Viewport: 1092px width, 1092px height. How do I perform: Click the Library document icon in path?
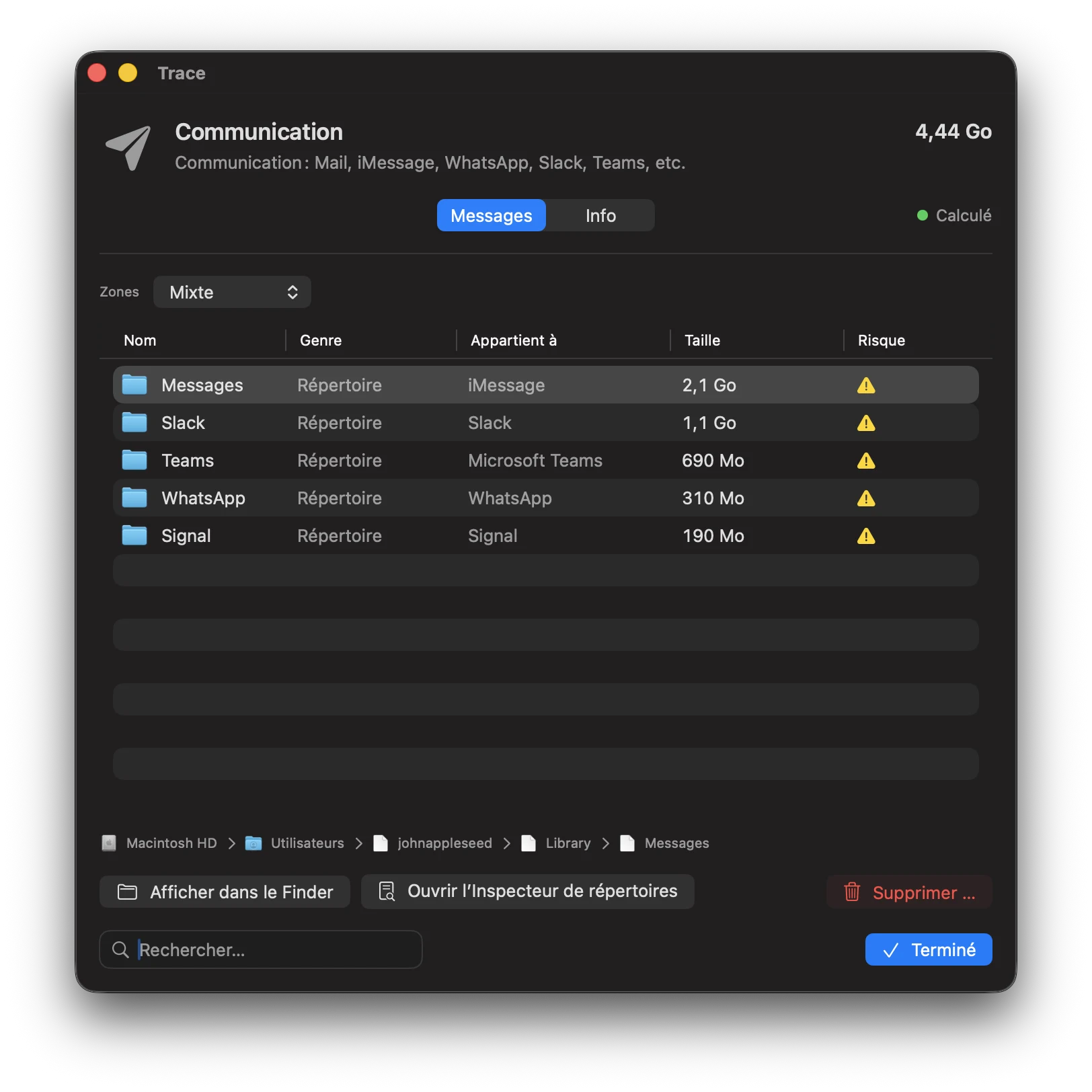529,843
